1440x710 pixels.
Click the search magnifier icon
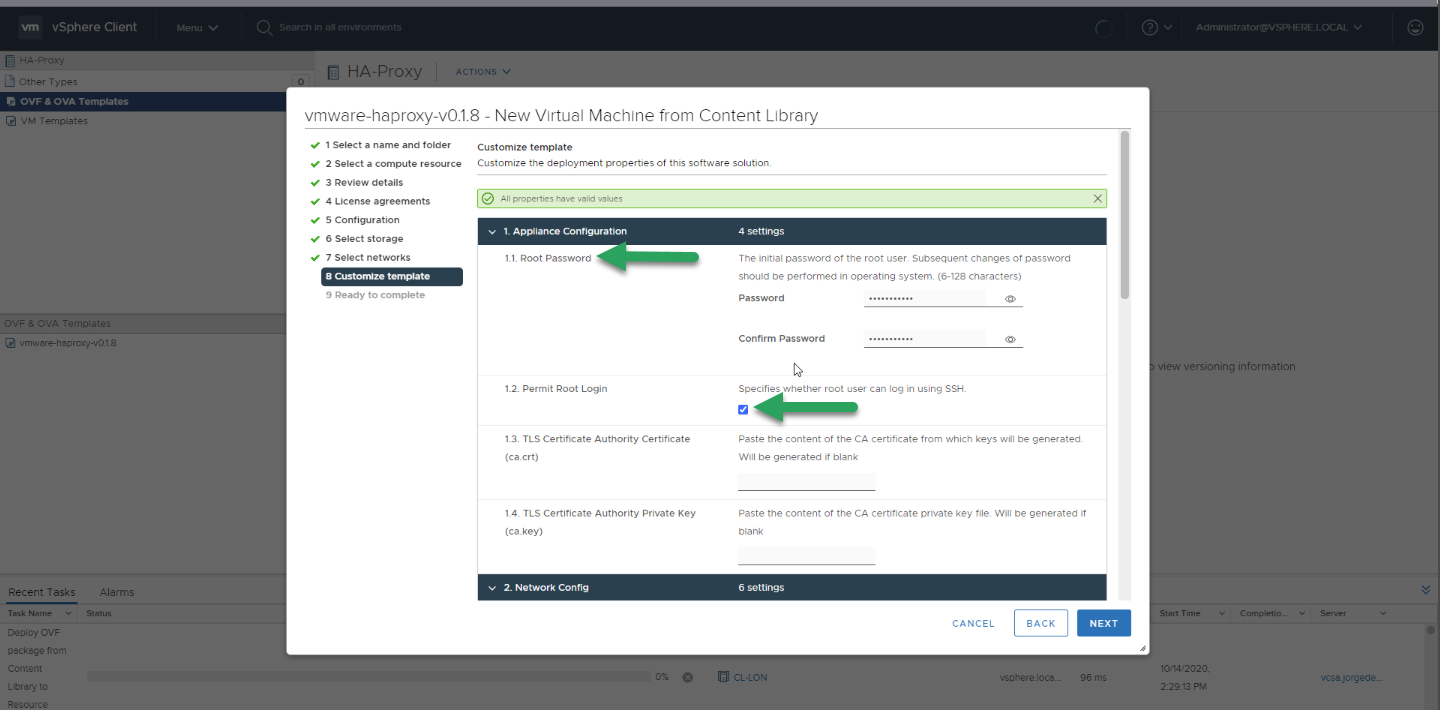coord(264,28)
